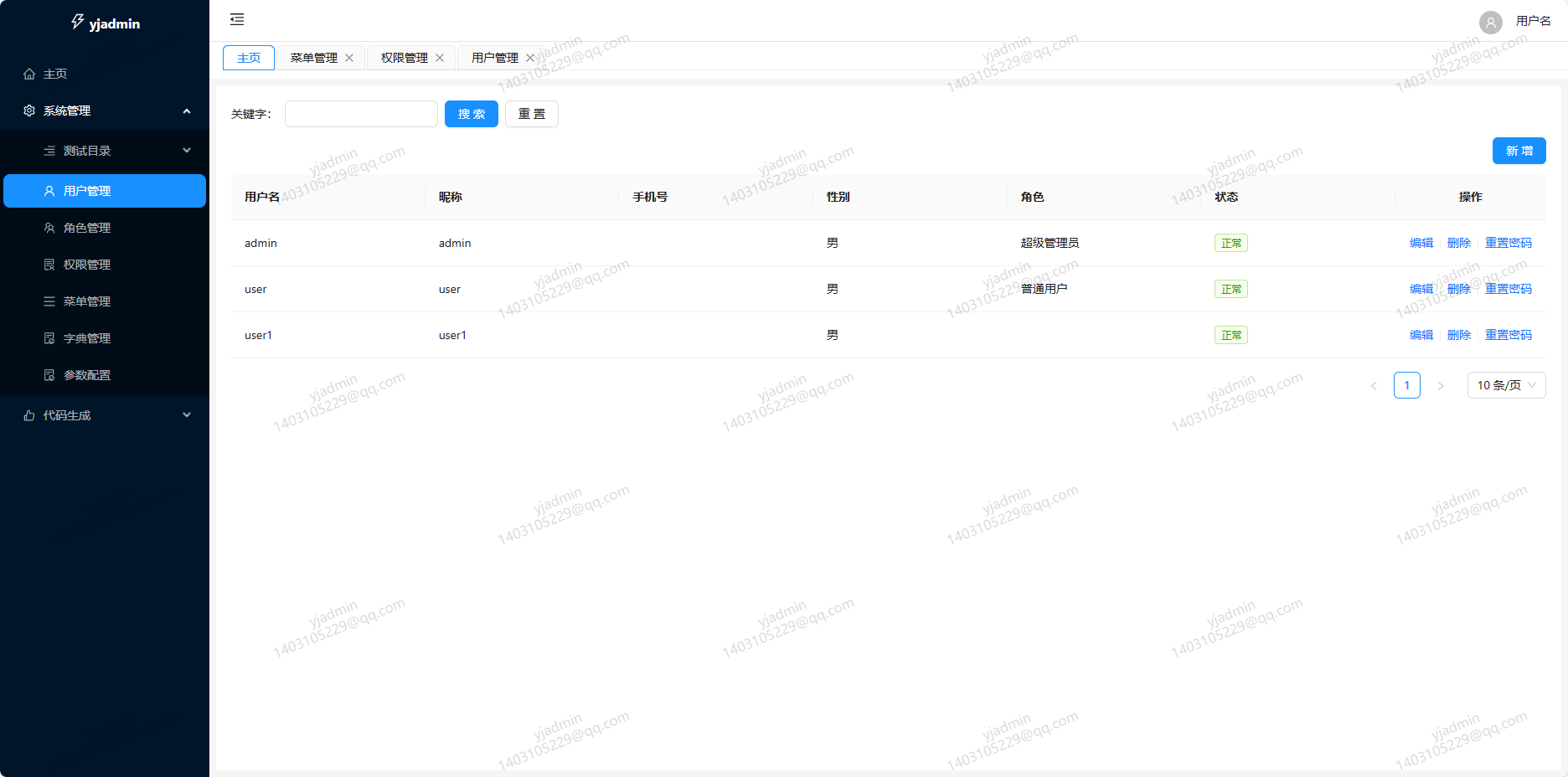
Task: Focus the 关键字 search input field
Action: pos(361,114)
